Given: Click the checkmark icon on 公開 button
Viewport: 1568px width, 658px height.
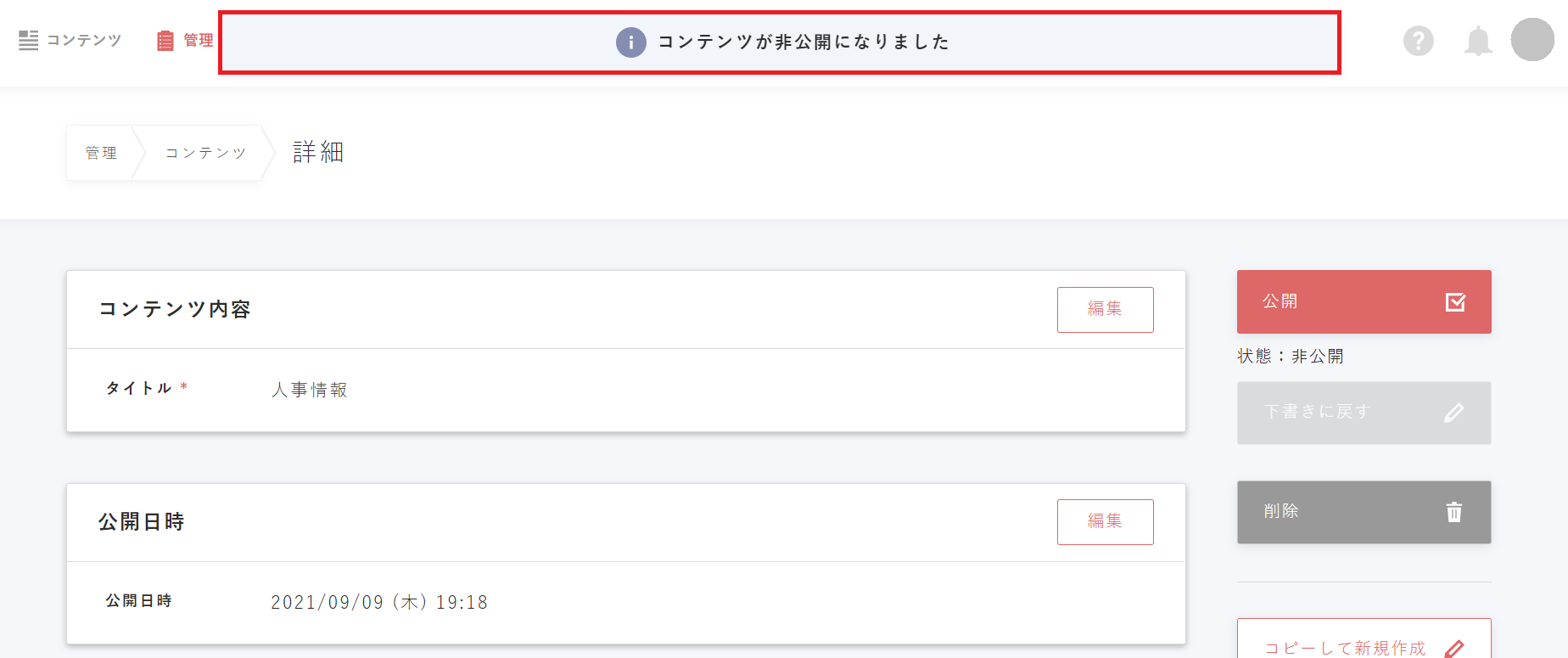Looking at the screenshot, I should point(1455,302).
